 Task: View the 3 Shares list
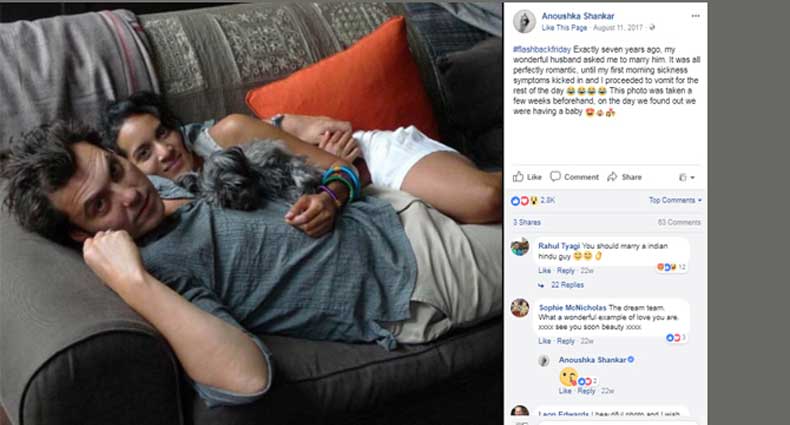pos(526,222)
